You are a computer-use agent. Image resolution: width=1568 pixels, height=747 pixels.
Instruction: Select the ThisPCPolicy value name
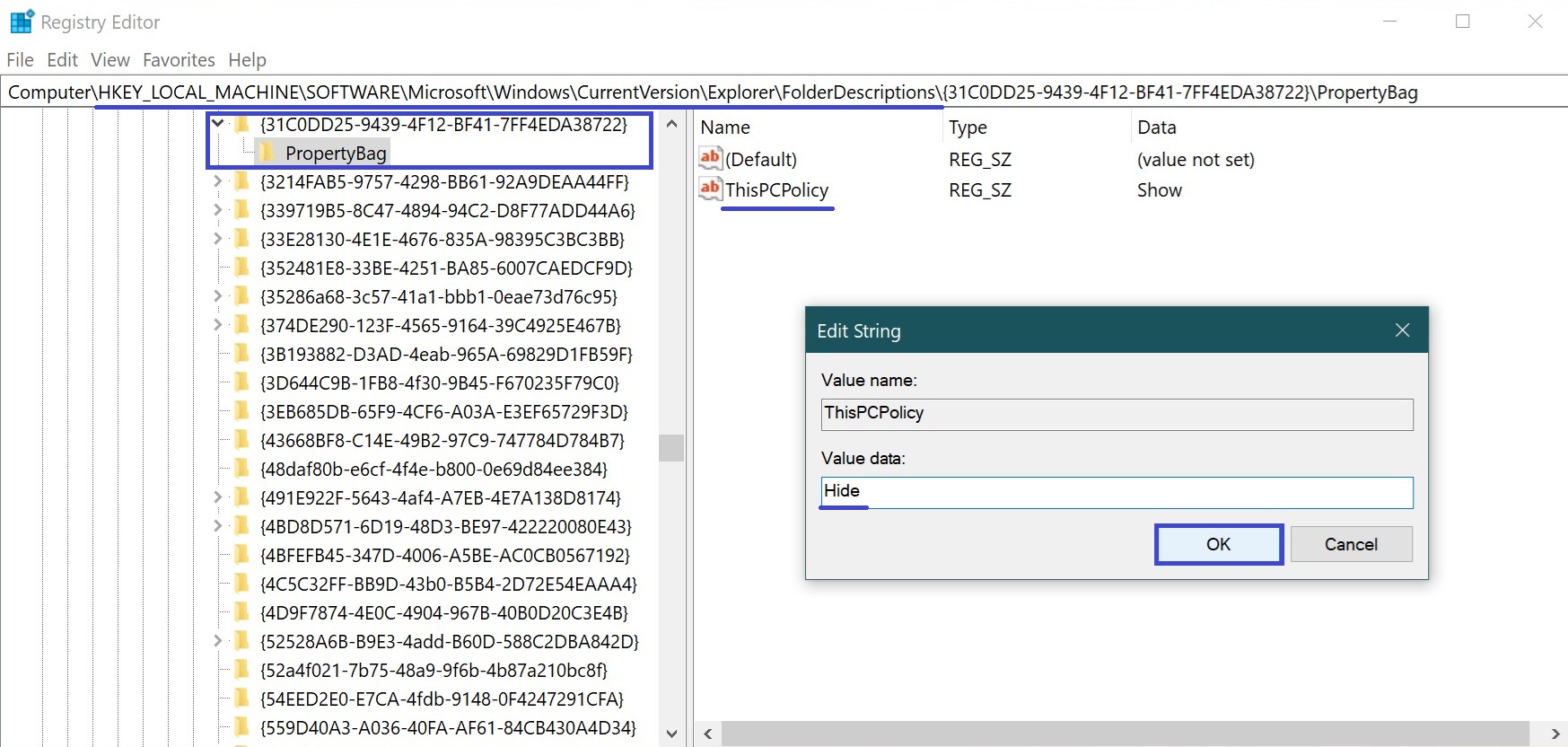[777, 190]
